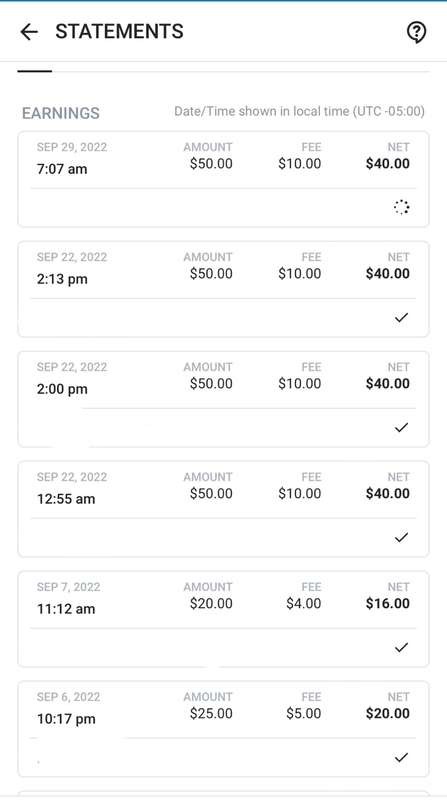Tap checkmark on Sep 22 2:00 pm earning
447x800 pixels.
[402, 428]
